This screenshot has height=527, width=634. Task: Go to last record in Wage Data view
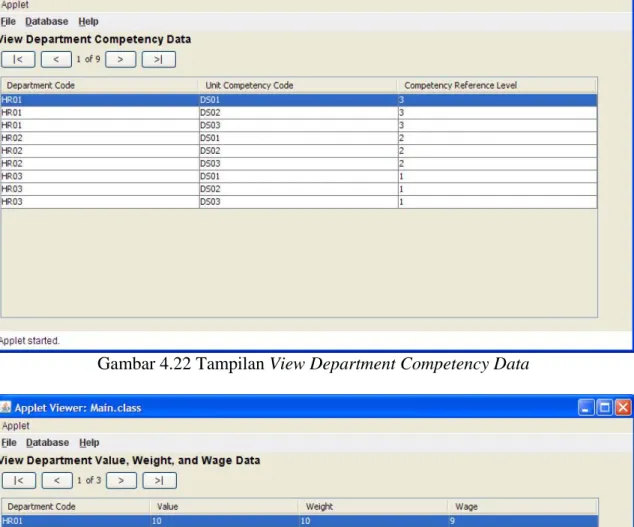pyautogui.click(x=159, y=480)
